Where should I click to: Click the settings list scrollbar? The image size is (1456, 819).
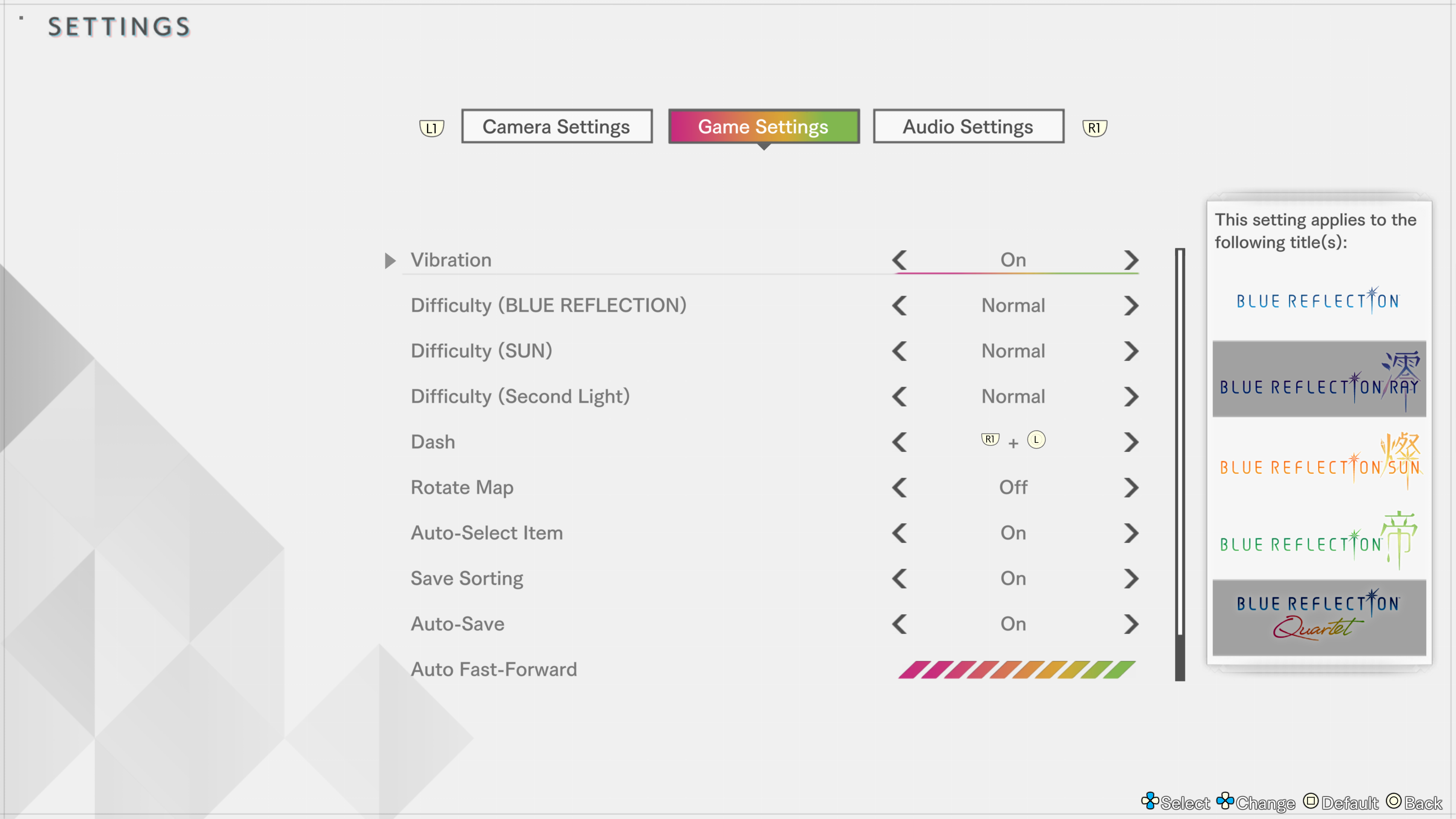click(1180, 464)
